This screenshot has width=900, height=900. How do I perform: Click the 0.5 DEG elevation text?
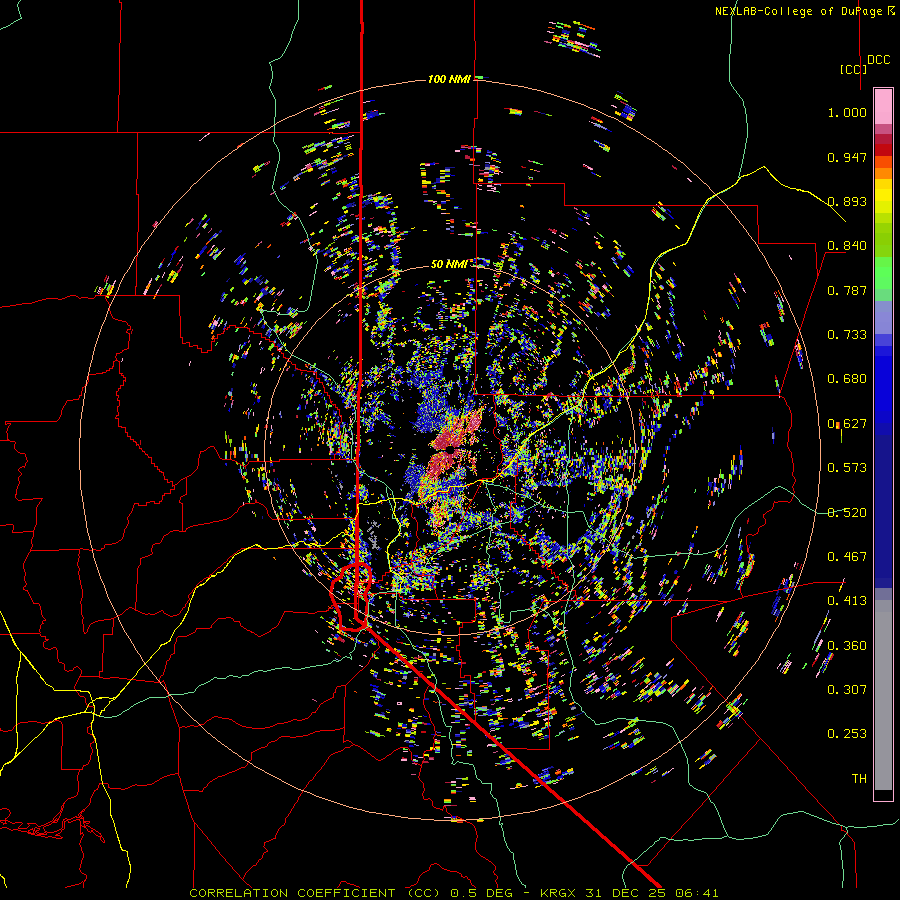(x=481, y=893)
